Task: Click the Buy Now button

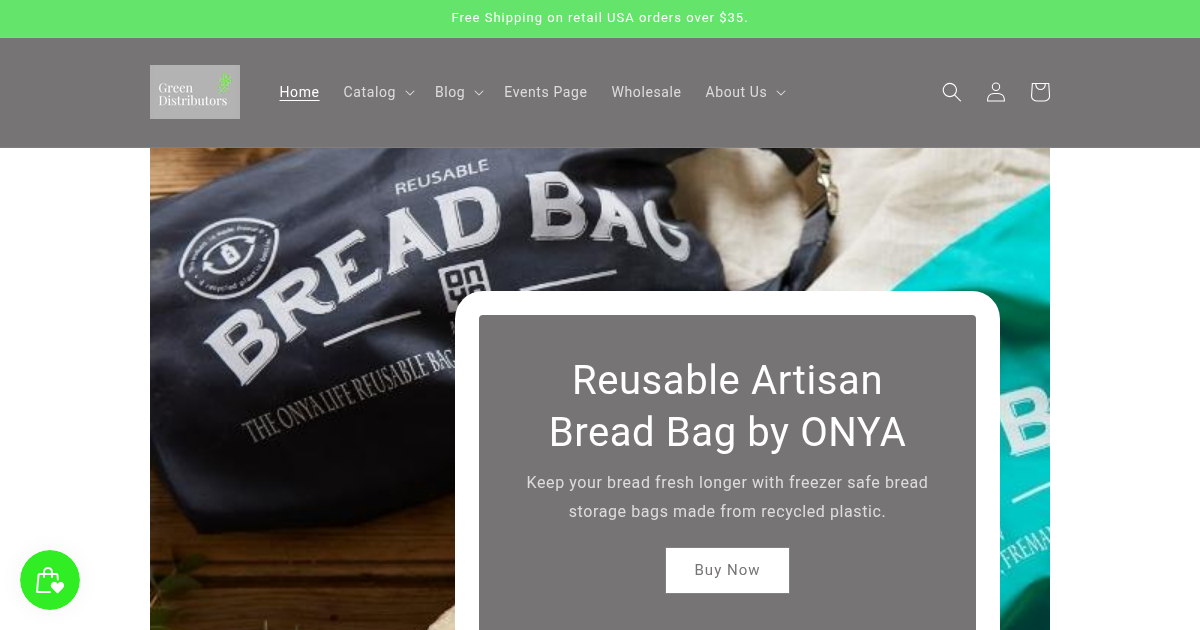Action: click(727, 570)
